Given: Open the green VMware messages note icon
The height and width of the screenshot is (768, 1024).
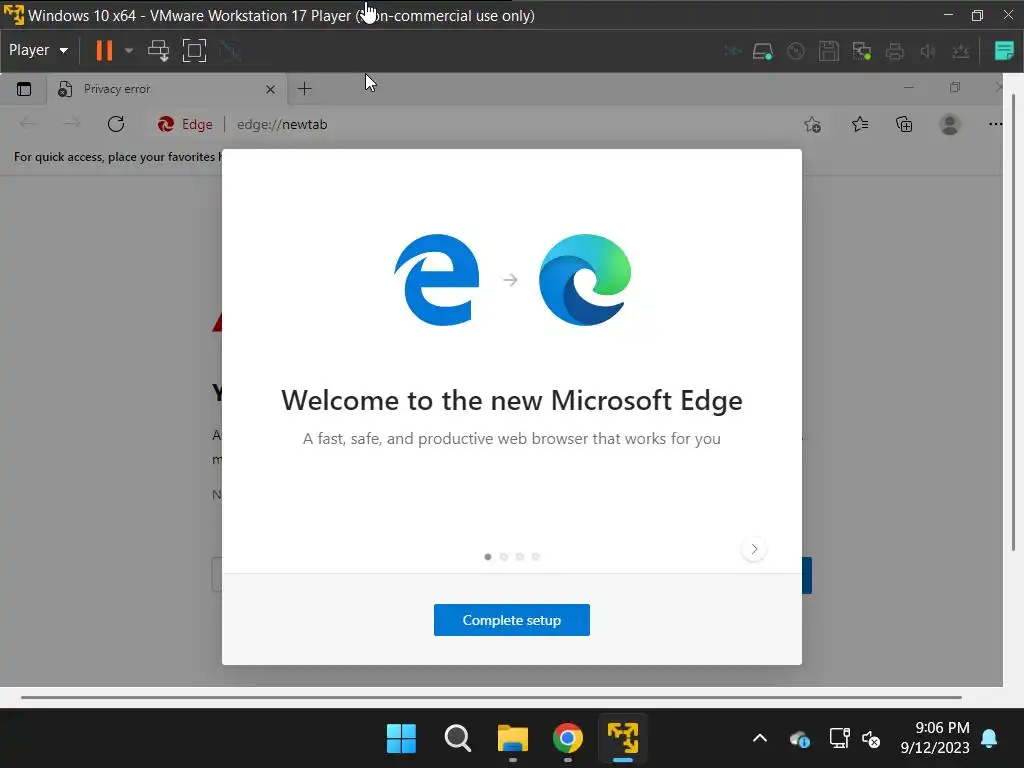Looking at the screenshot, I should [1004, 50].
